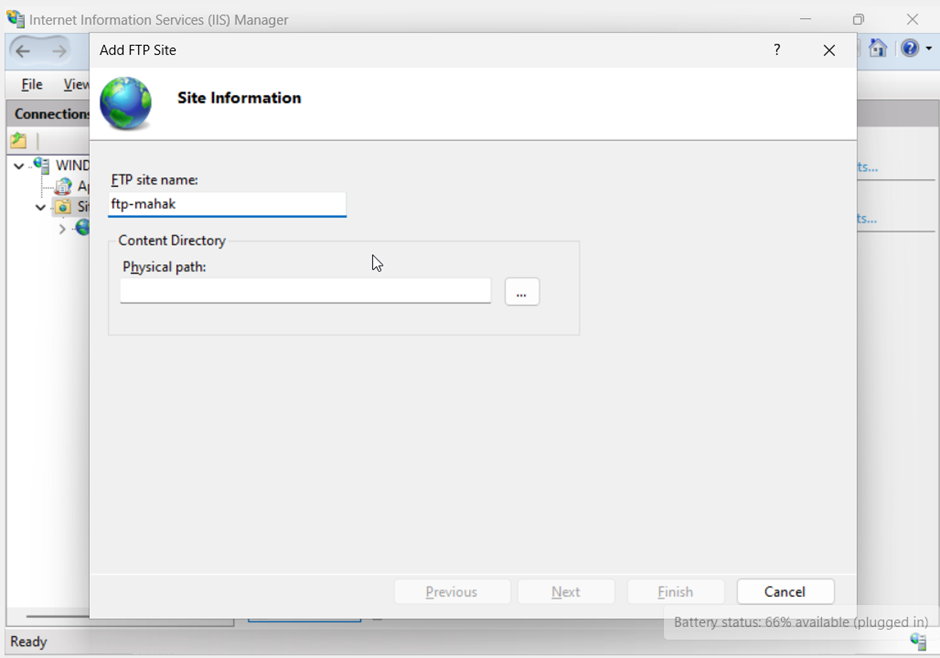Click the FTP site name input field
The width and height of the screenshot is (940, 658).
tap(227, 204)
